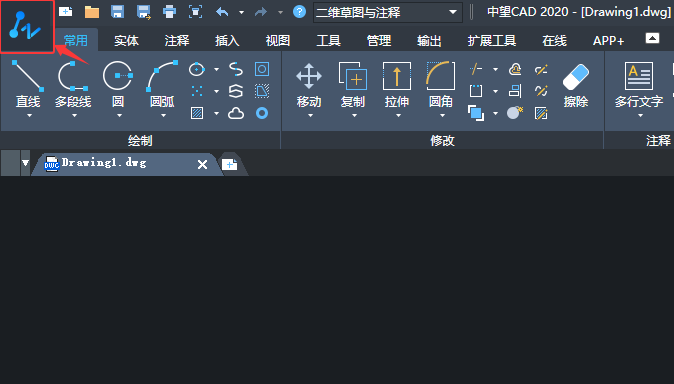
Task: Select the 拉伸 stretch tool
Action: 397,84
